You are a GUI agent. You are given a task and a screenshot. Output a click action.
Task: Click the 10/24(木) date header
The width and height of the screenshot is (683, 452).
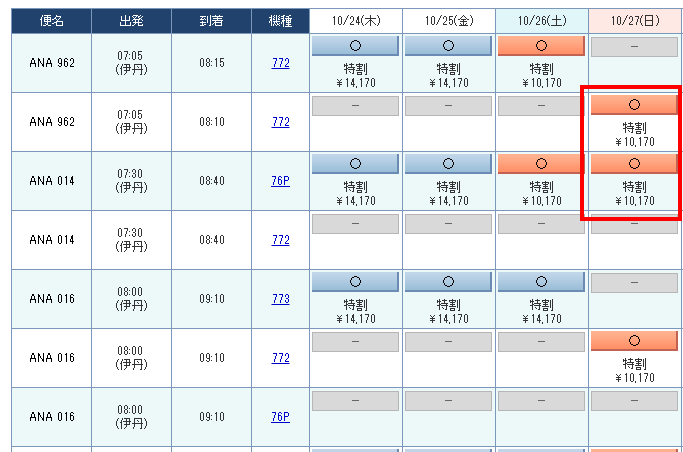(x=356, y=21)
